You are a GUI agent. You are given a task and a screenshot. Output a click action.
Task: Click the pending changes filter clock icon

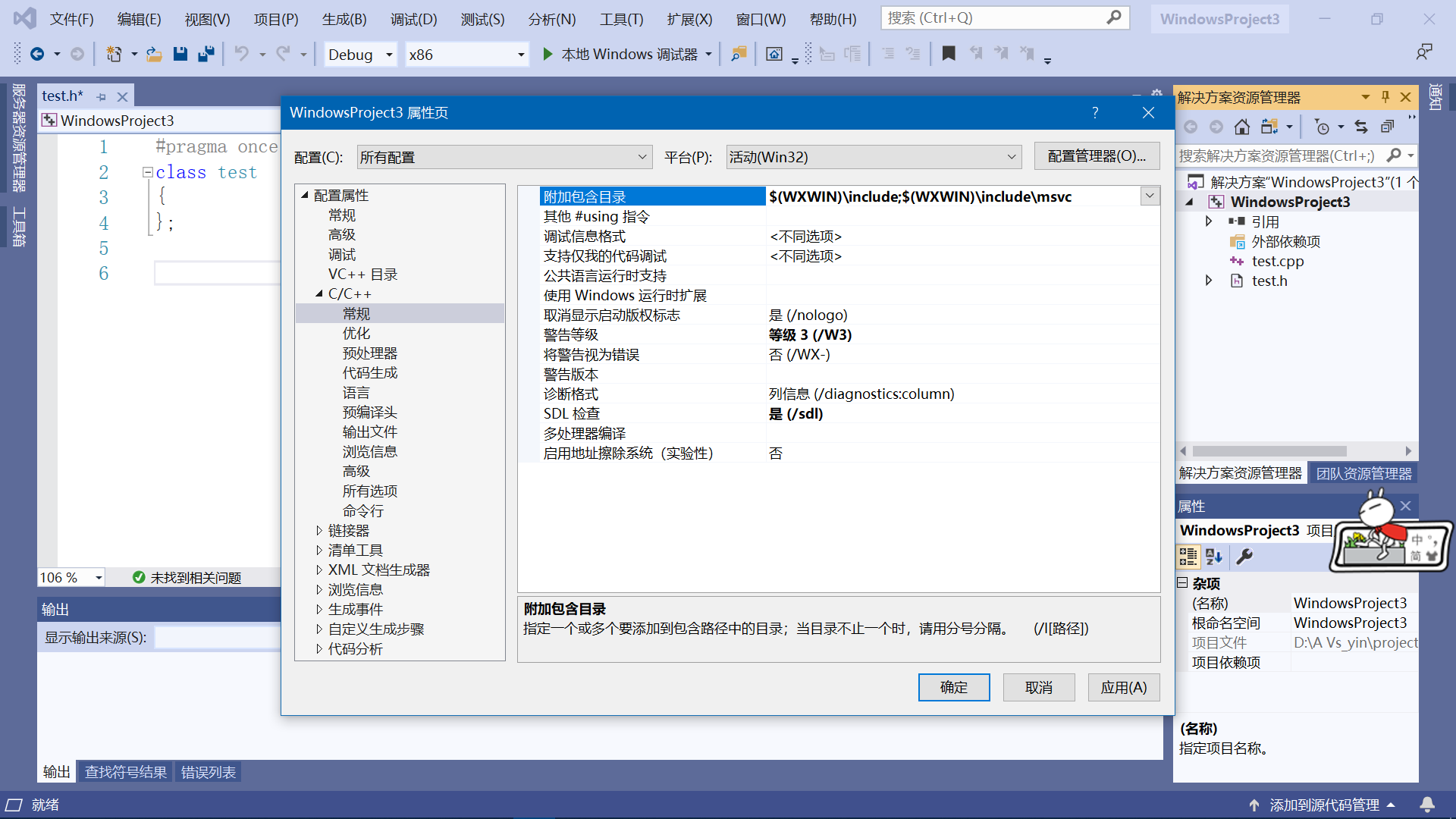(x=1322, y=127)
